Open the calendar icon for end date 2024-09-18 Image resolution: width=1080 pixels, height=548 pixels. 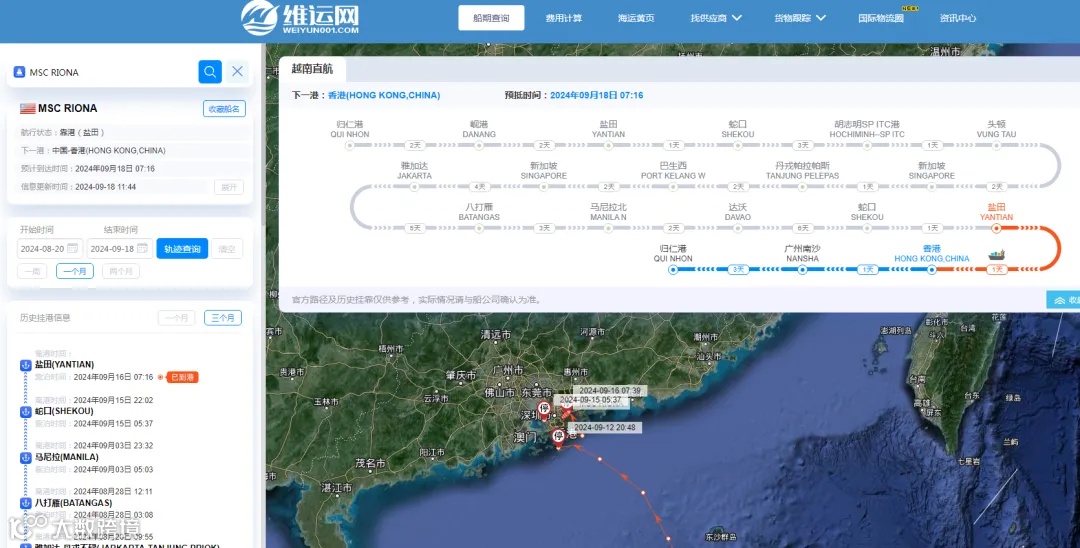tap(143, 249)
